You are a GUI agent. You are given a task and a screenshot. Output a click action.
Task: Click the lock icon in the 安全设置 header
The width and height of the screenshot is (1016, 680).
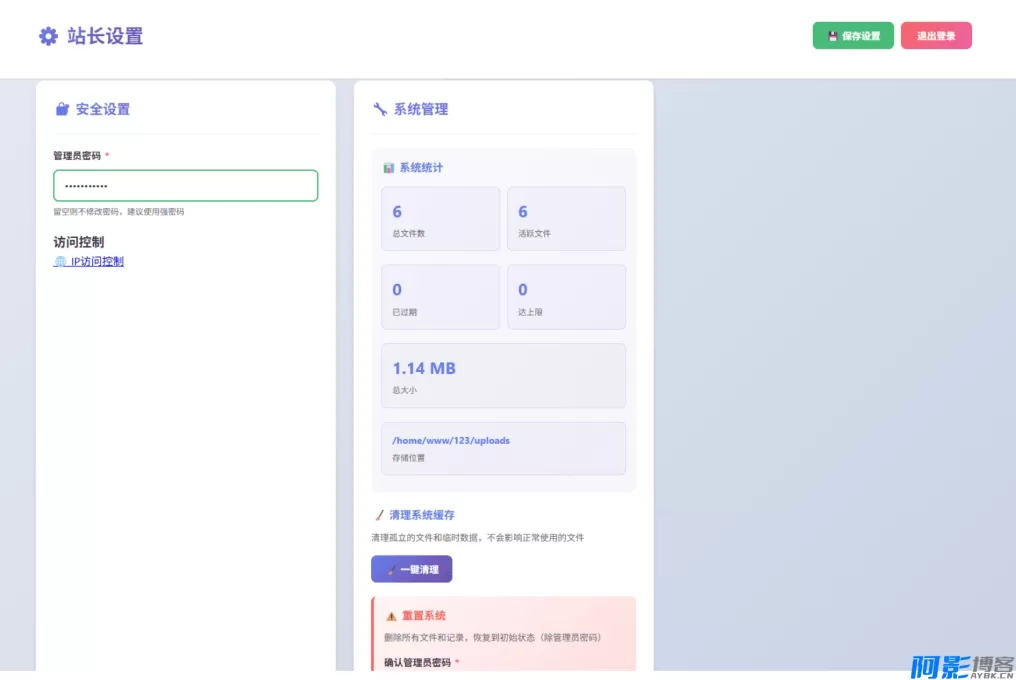62,109
